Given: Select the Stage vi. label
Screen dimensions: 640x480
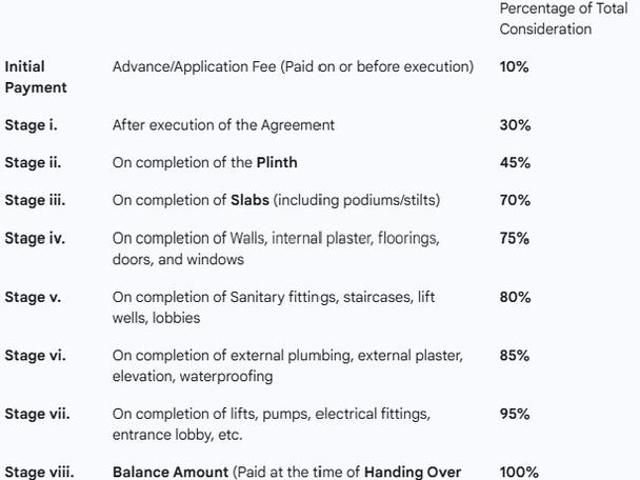Looking at the screenshot, I should [34, 355].
